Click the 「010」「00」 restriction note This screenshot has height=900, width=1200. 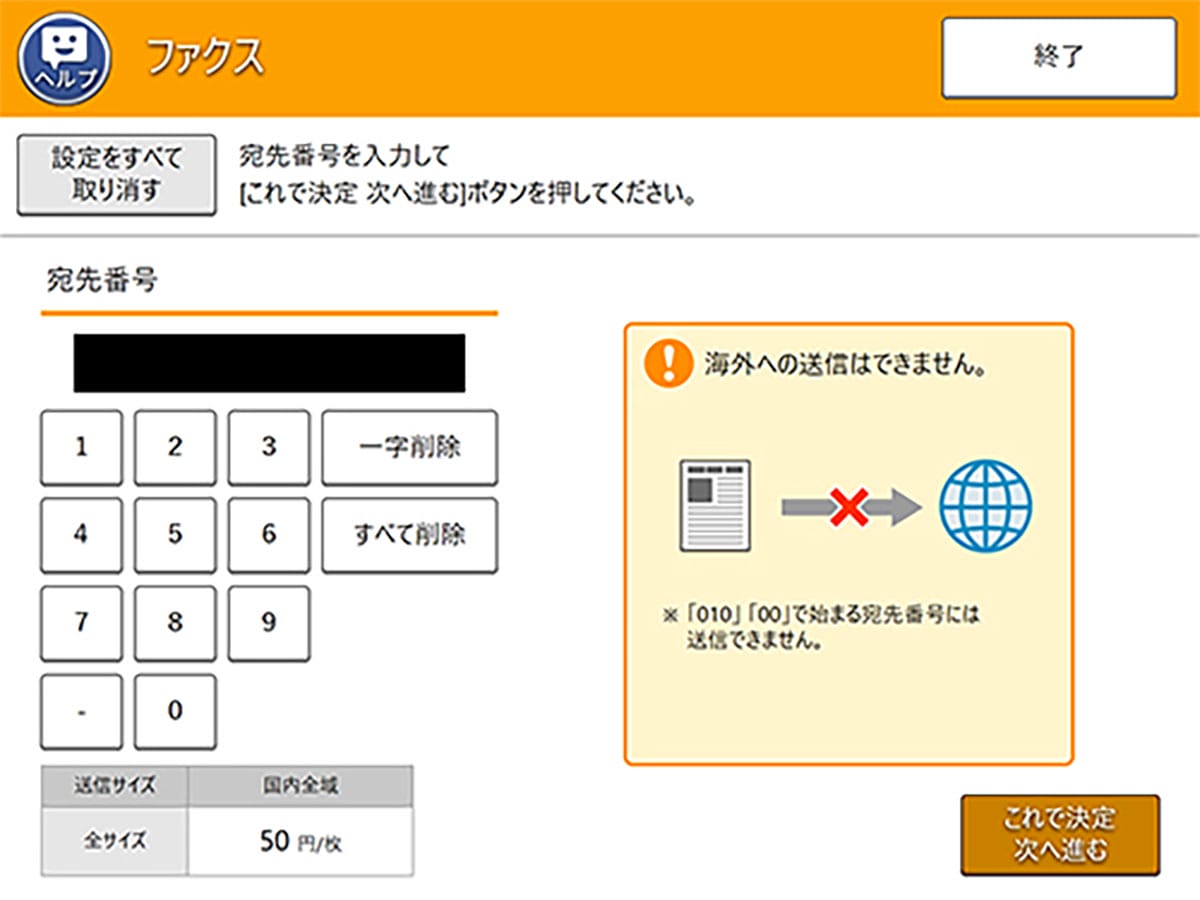(822, 628)
